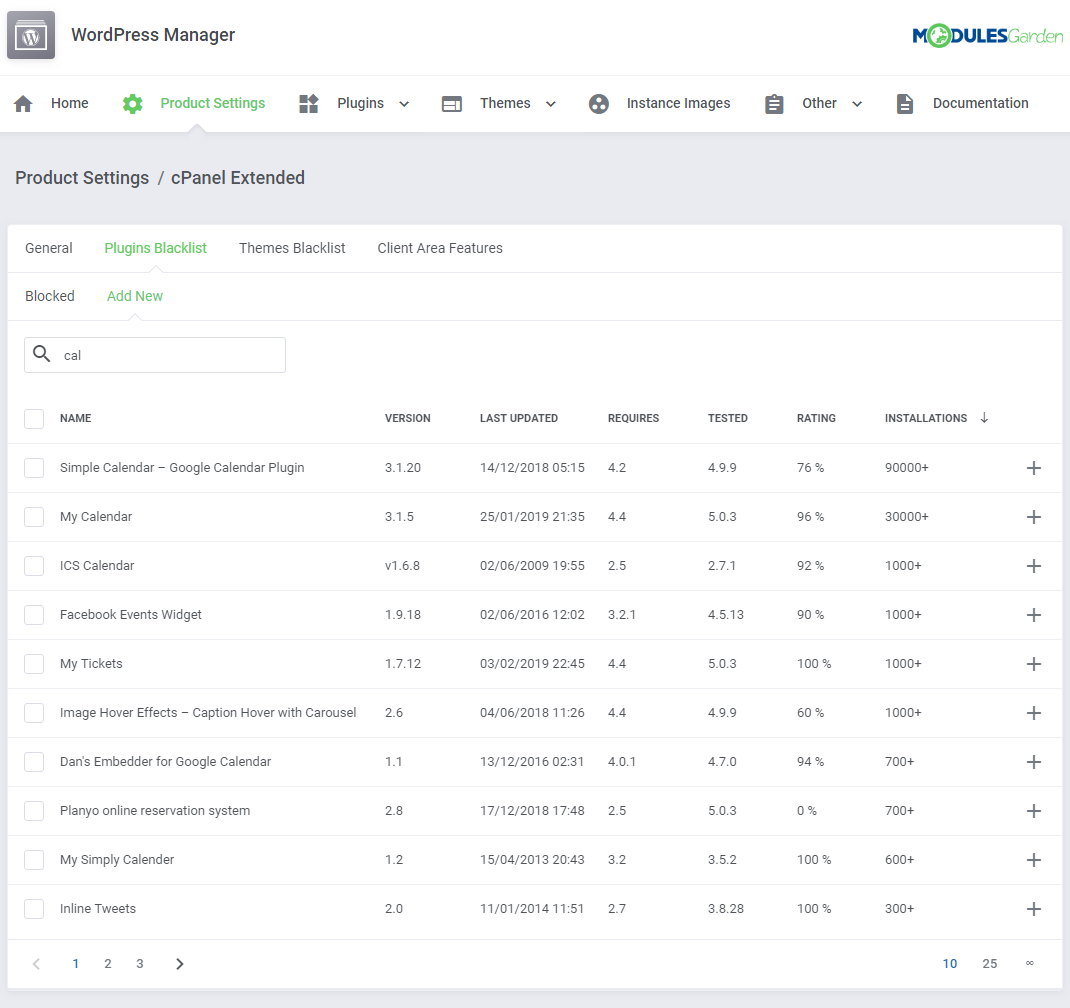1070x1008 pixels.
Task: Show all entries using infinity icon
Action: click(x=1030, y=964)
